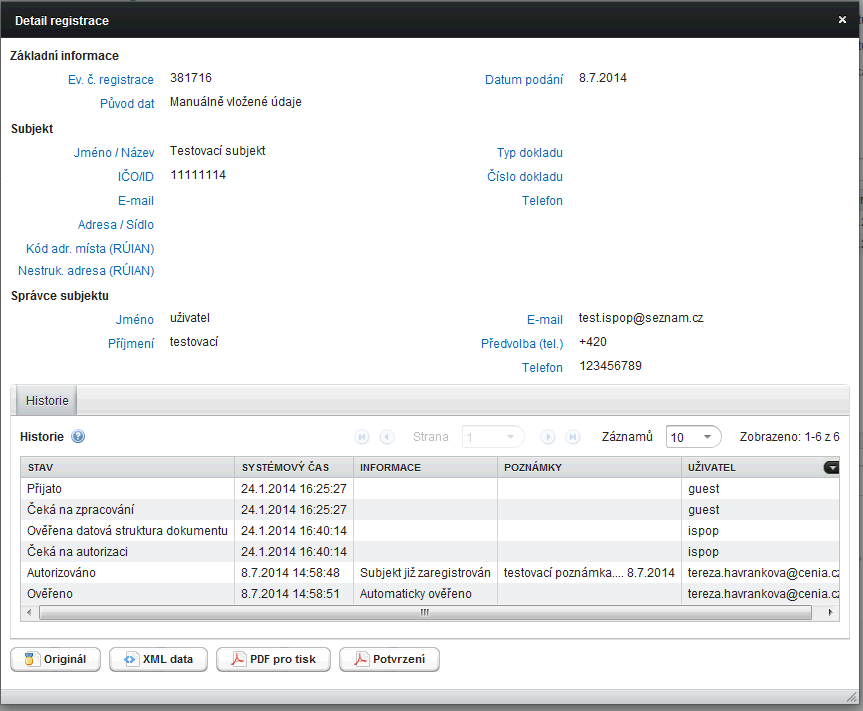Click phone number 123456789

point(610,366)
